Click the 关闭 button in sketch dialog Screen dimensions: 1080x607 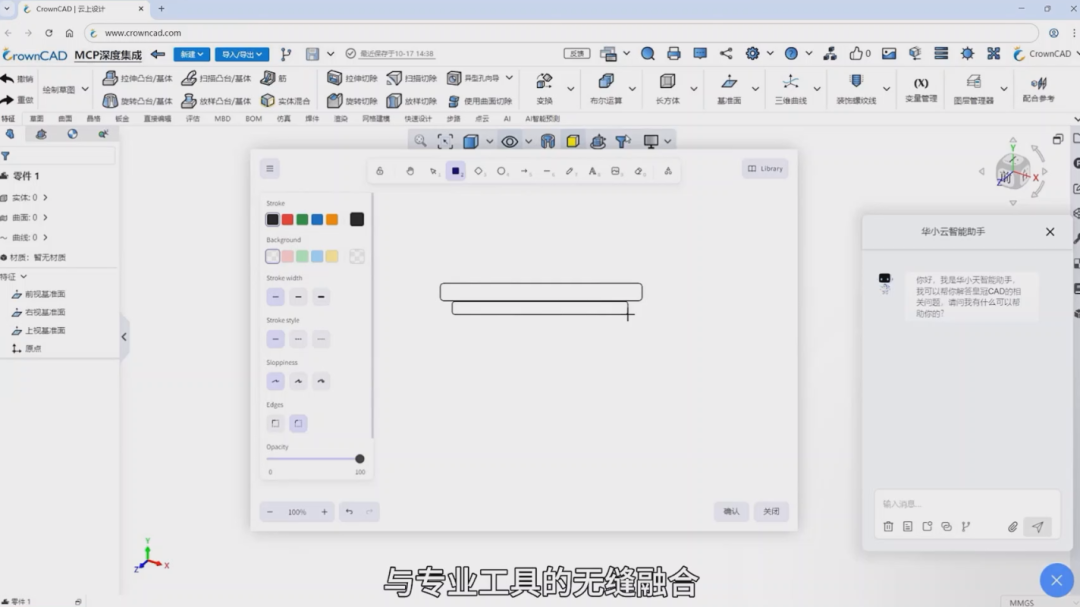pos(771,511)
